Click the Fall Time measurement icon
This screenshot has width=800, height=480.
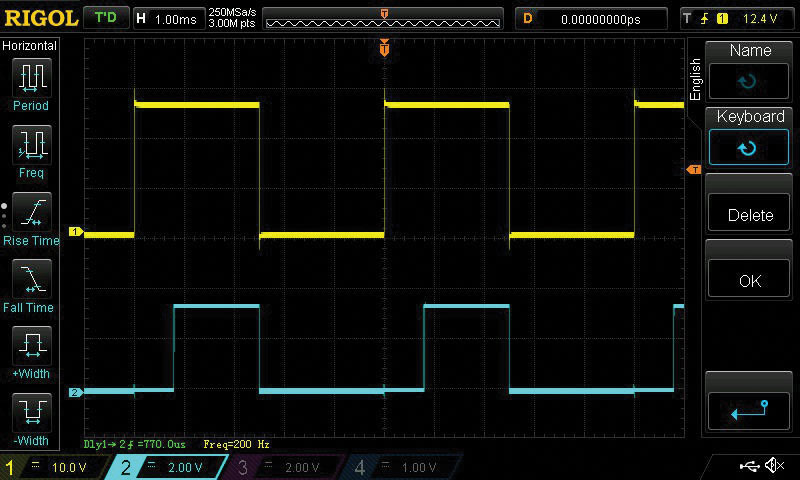pos(31,279)
